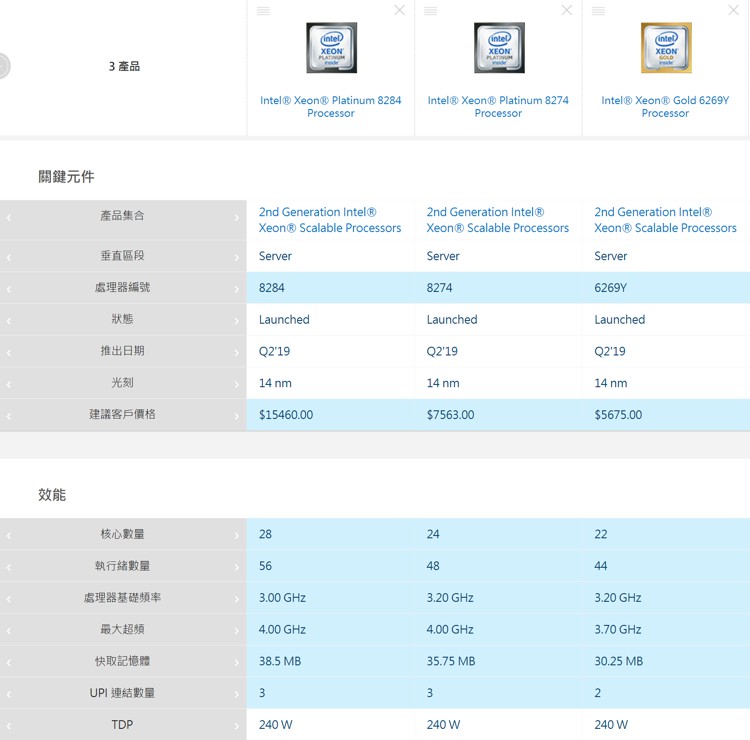Open Intel Xeon Platinum 8274 Processor link
The height and width of the screenshot is (740, 750).
coord(498,107)
